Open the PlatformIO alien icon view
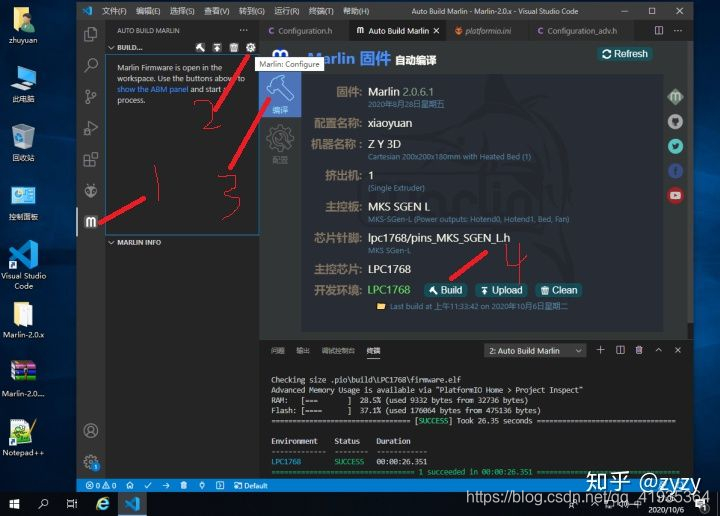Screen dimensions: 720x516 (91, 190)
